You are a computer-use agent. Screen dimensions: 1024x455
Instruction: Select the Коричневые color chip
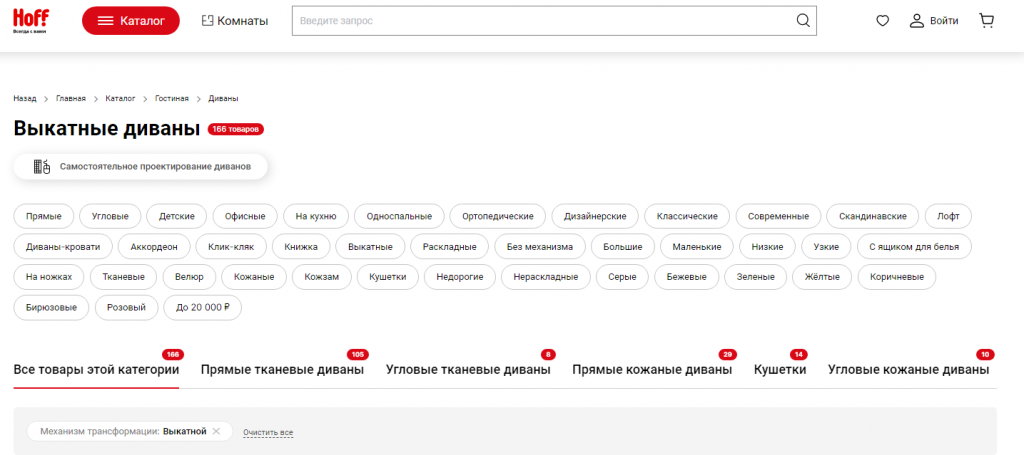click(x=897, y=277)
